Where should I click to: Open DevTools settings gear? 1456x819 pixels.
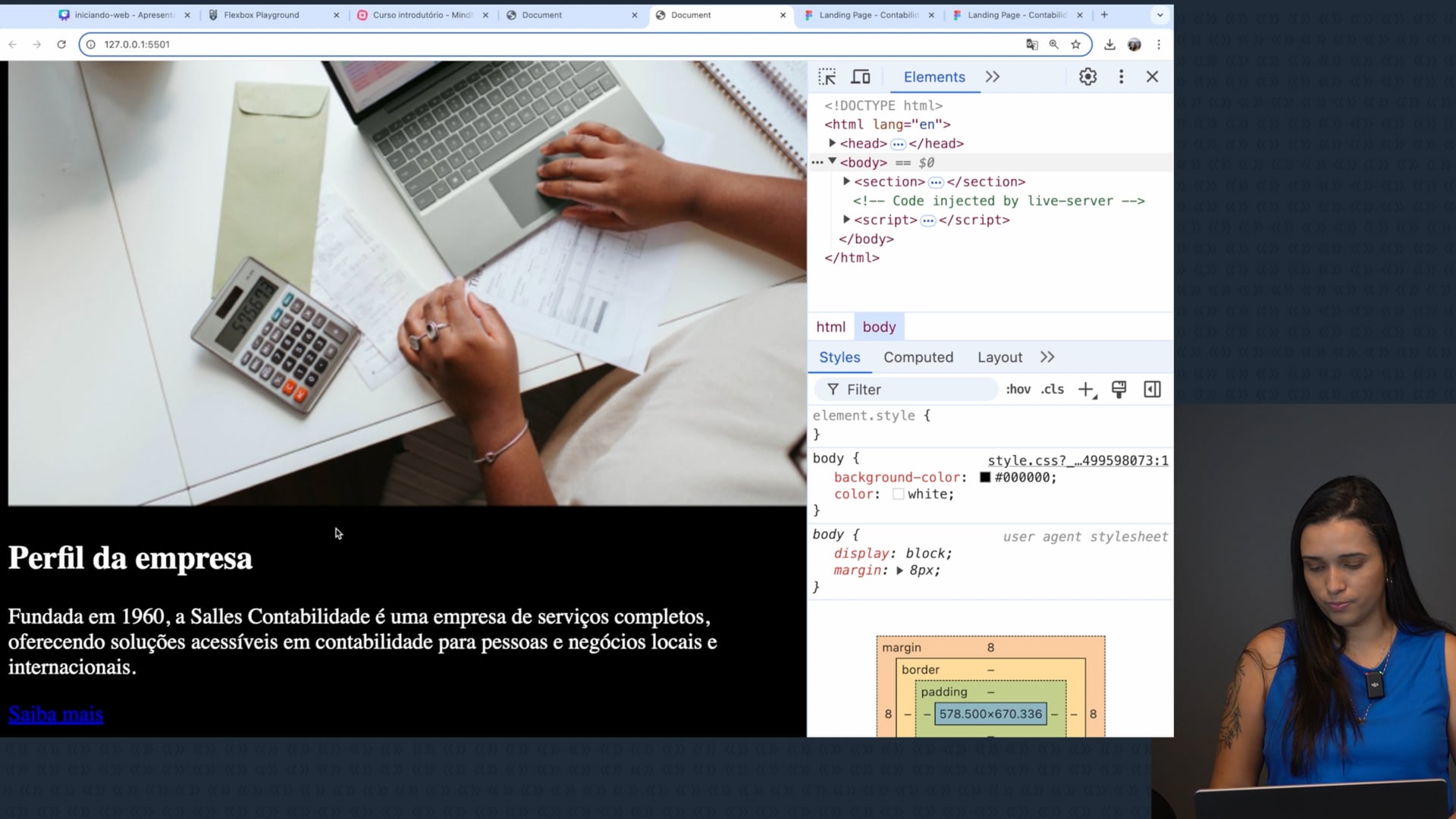pos(1087,77)
